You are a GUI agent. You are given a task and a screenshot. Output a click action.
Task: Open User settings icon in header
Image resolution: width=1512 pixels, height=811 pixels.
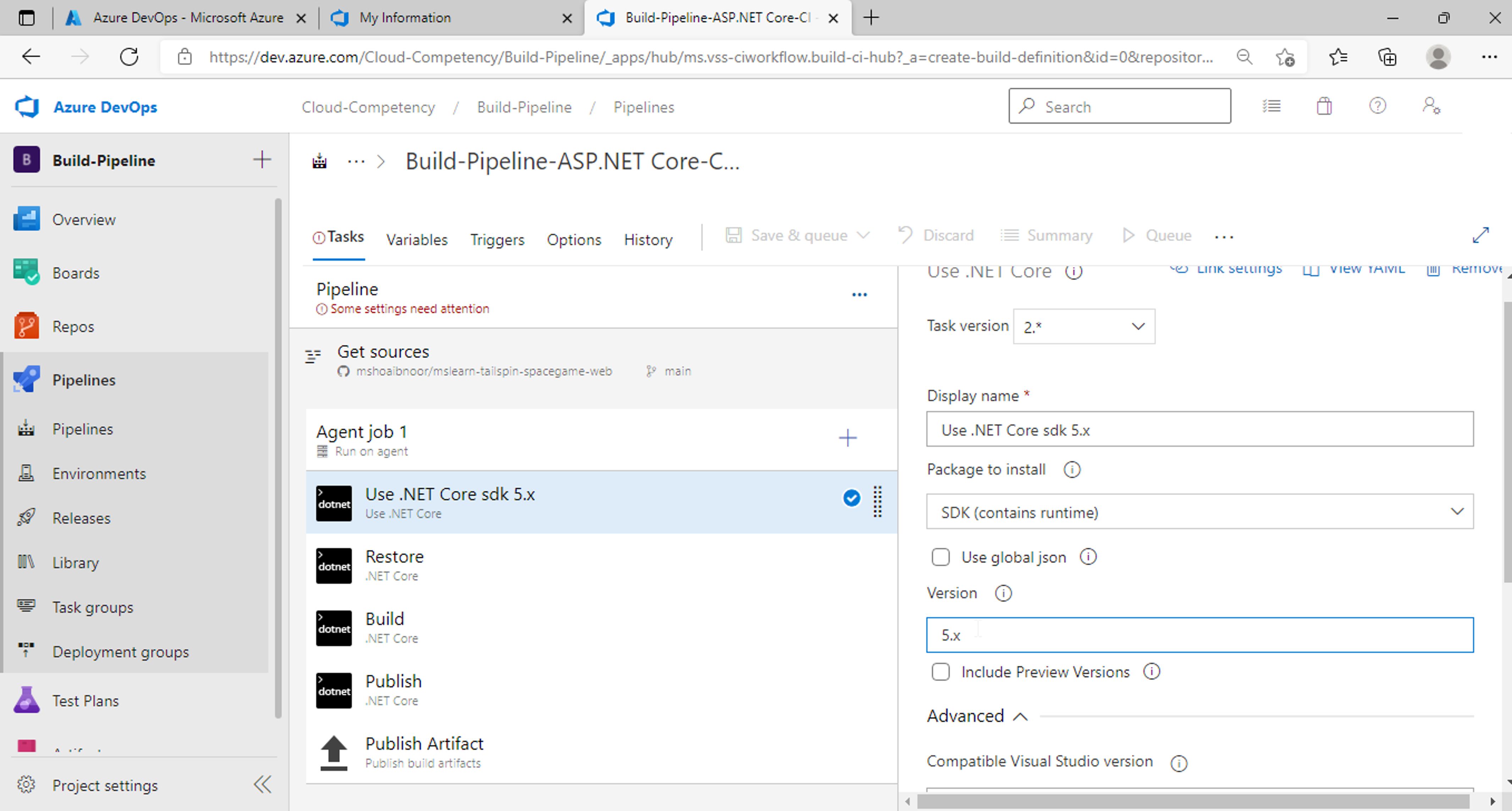coord(1431,106)
